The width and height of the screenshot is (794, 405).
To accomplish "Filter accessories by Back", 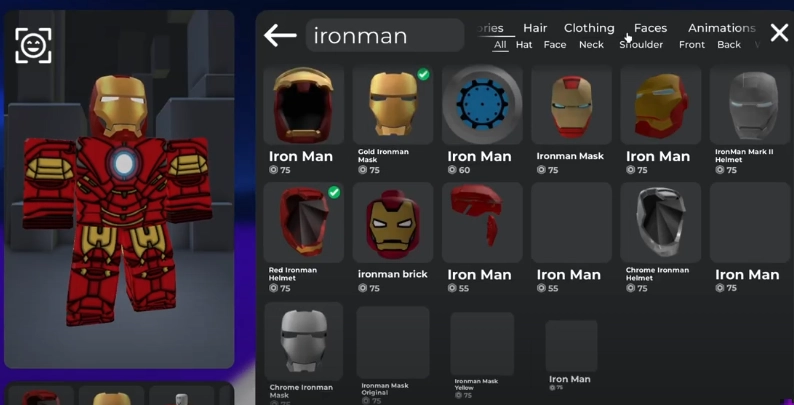I will click(729, 45).
